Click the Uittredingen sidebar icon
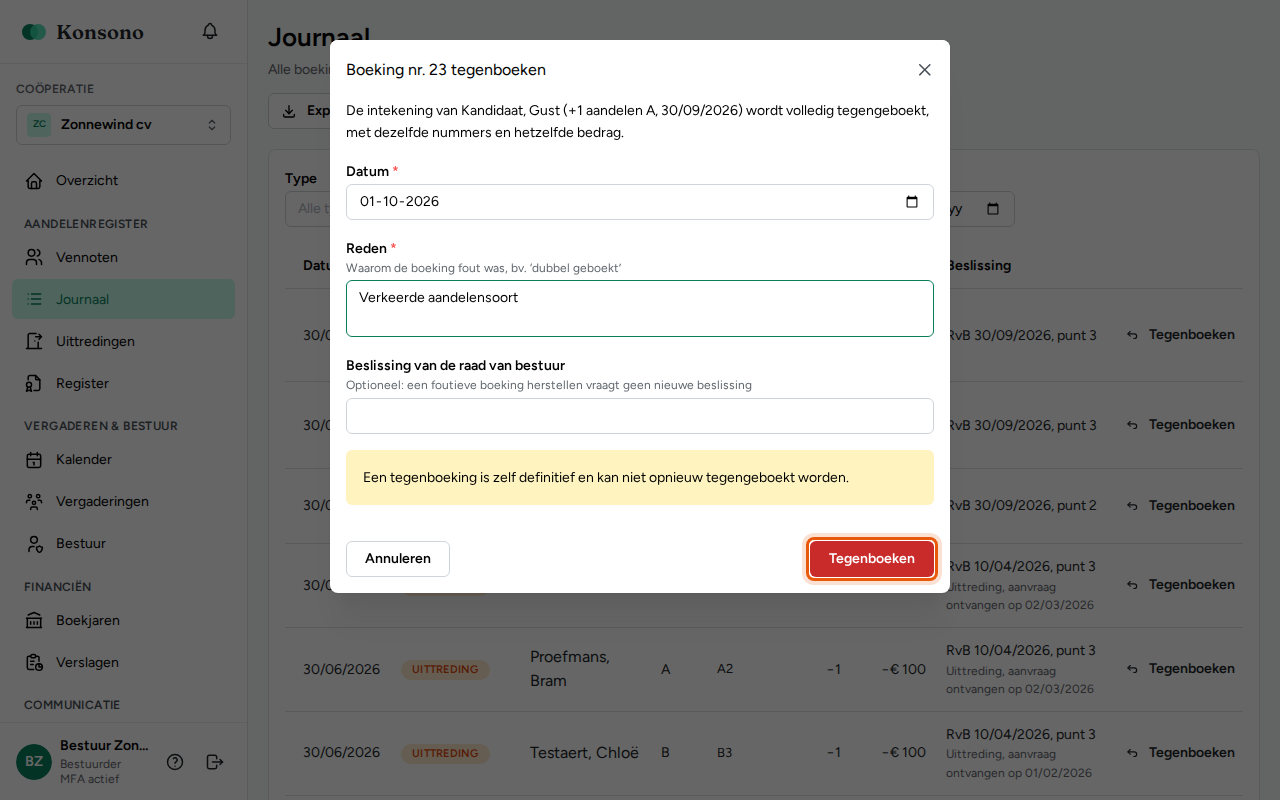This screenshot has height=800, width=1280. [34, 342]
